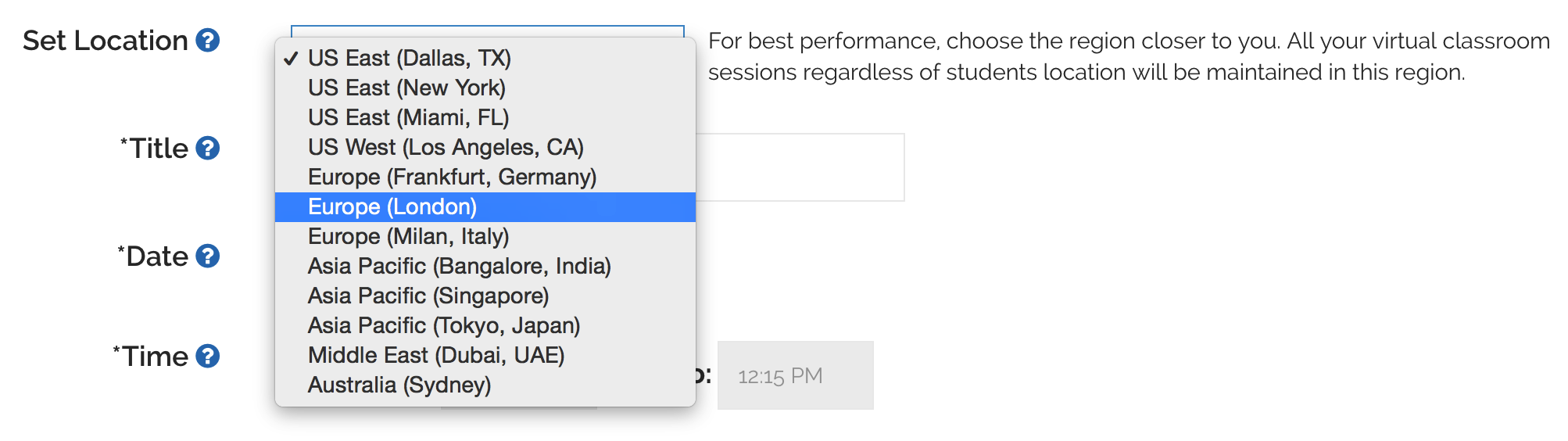
Task: Click the Set Location label text
Action: coord(106,41)
